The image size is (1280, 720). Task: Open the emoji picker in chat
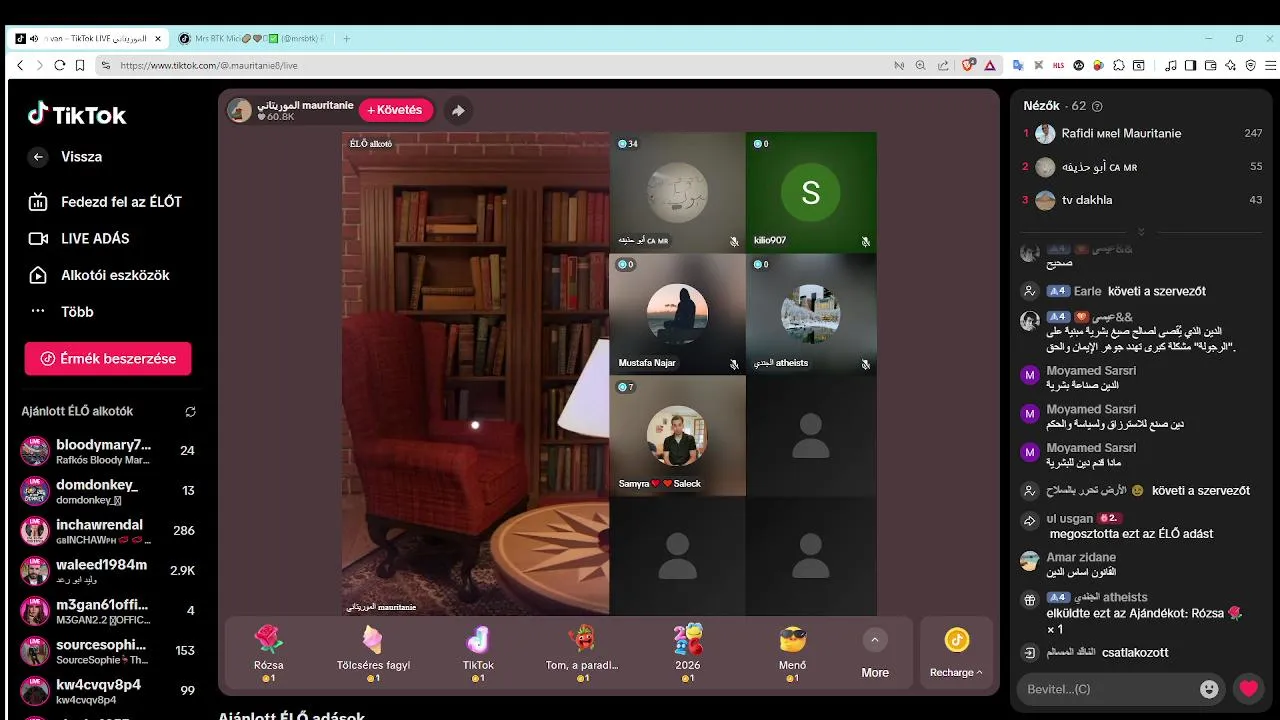click(x=1210, y=689)
